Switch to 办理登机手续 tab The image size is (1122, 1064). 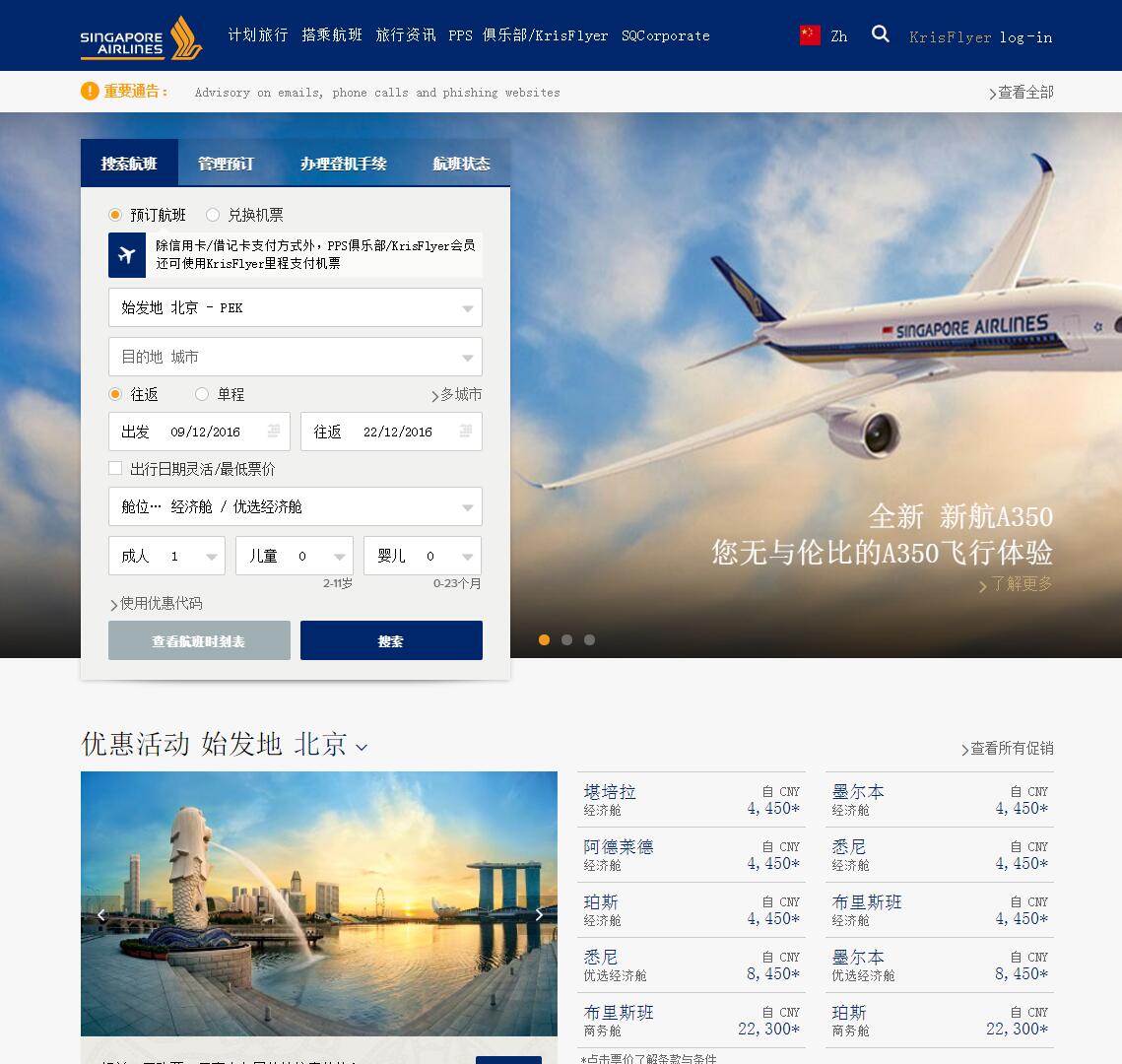(344, 164)
